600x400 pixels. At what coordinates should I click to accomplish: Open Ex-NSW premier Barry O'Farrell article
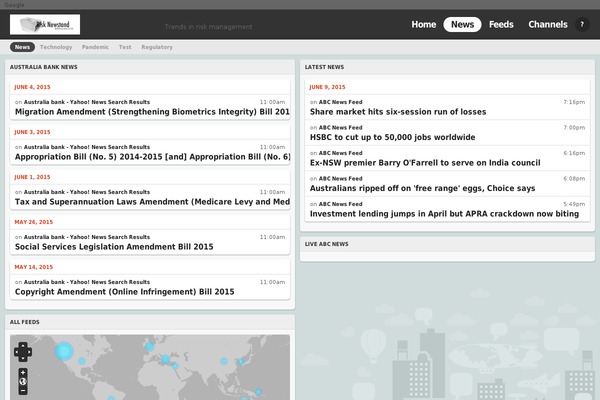pos(425,163)
